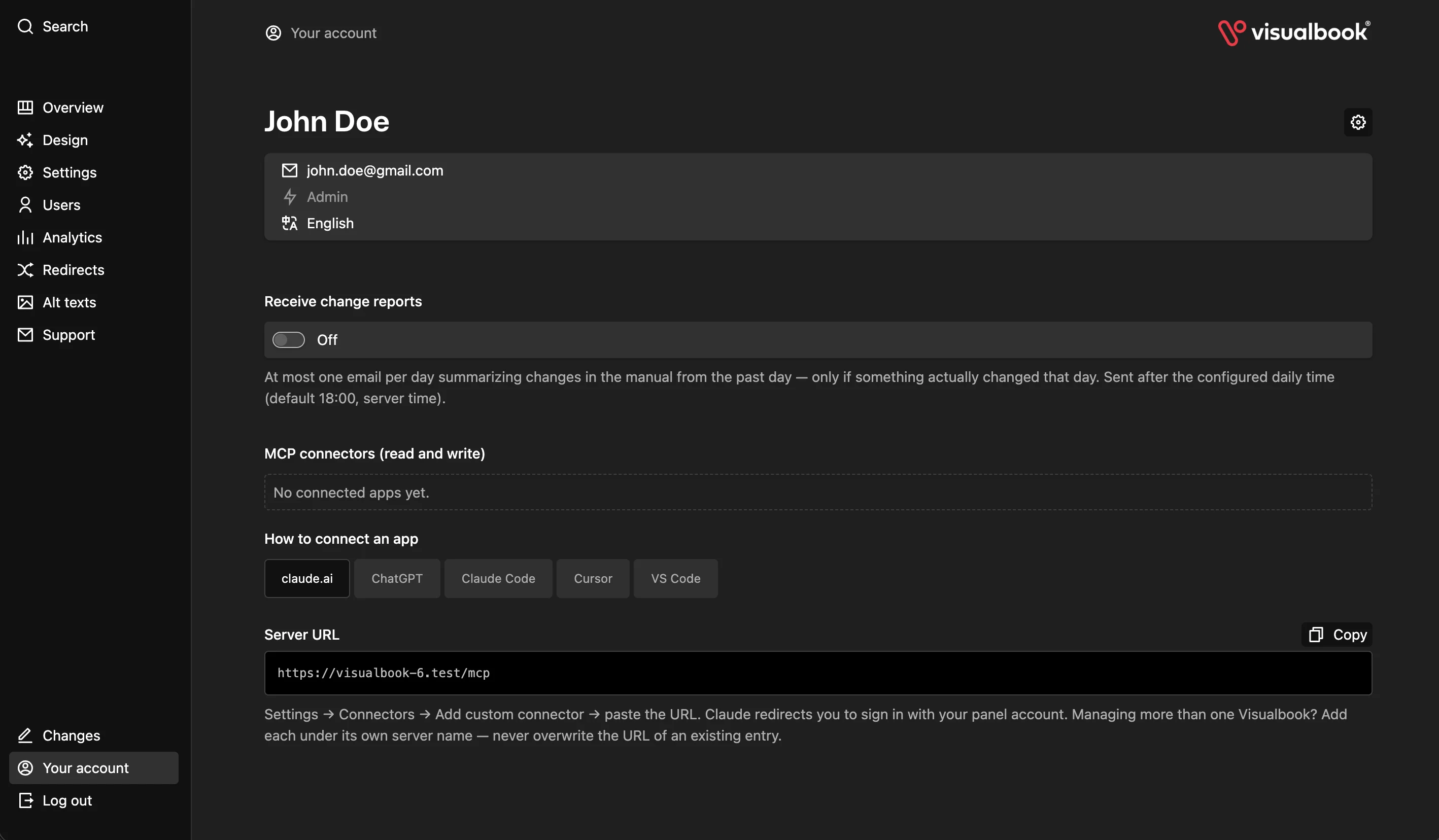This screenshot has width=1439, height=840.
Task: Click the 'MCP connectors (read and write)' heading
Action: [374, 453]
